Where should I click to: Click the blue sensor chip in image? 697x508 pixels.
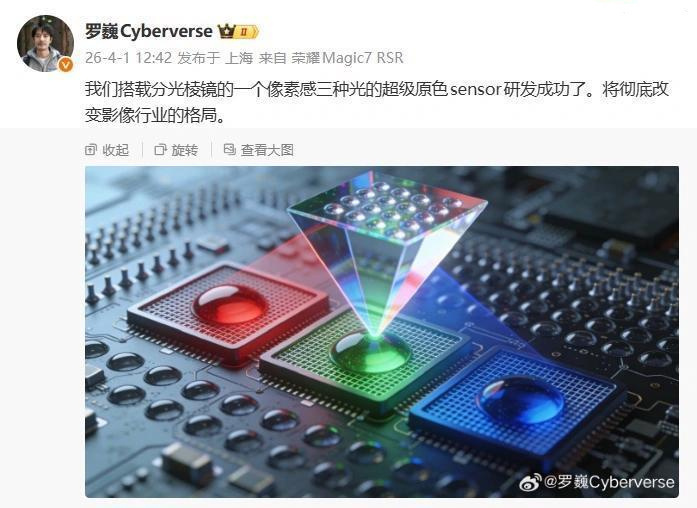(x=518, y=402)
